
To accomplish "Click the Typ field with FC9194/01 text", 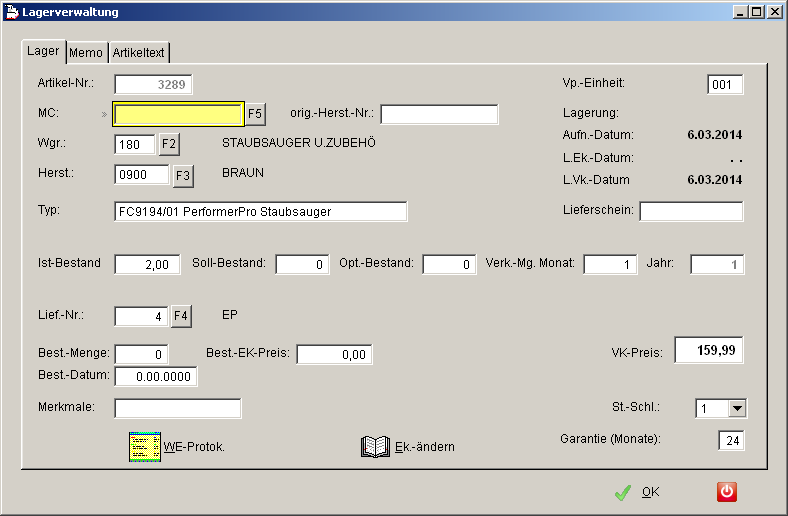I will point(261,212).
